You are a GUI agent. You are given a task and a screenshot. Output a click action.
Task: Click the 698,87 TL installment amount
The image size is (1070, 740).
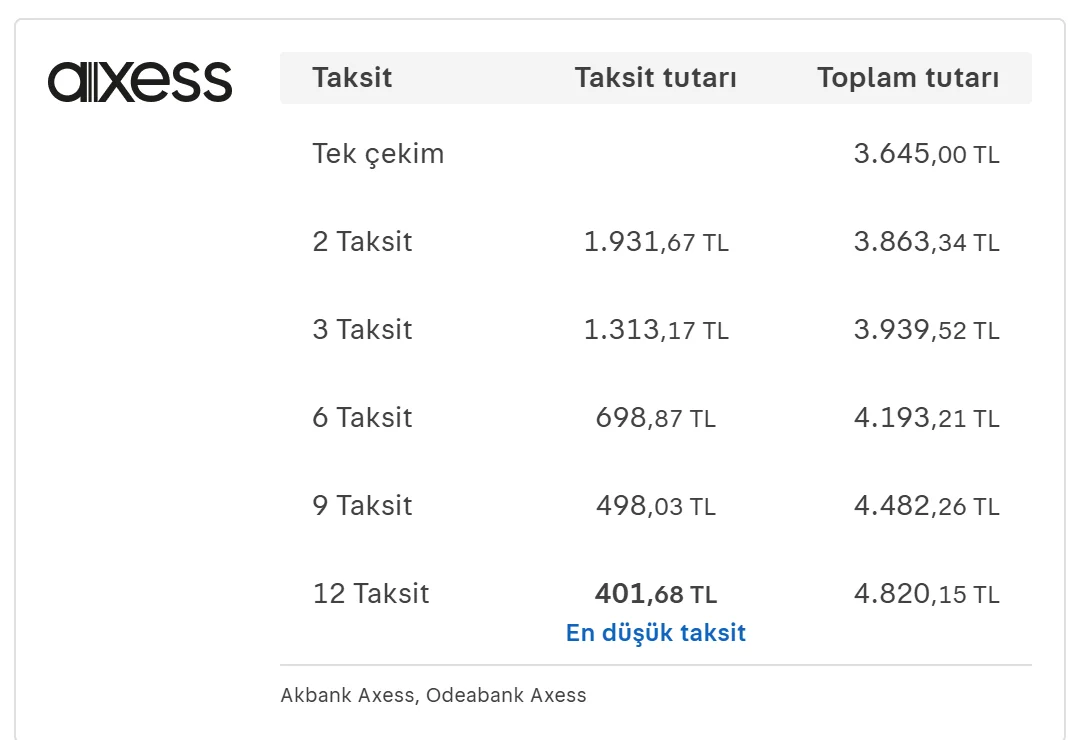coord(656,418)
